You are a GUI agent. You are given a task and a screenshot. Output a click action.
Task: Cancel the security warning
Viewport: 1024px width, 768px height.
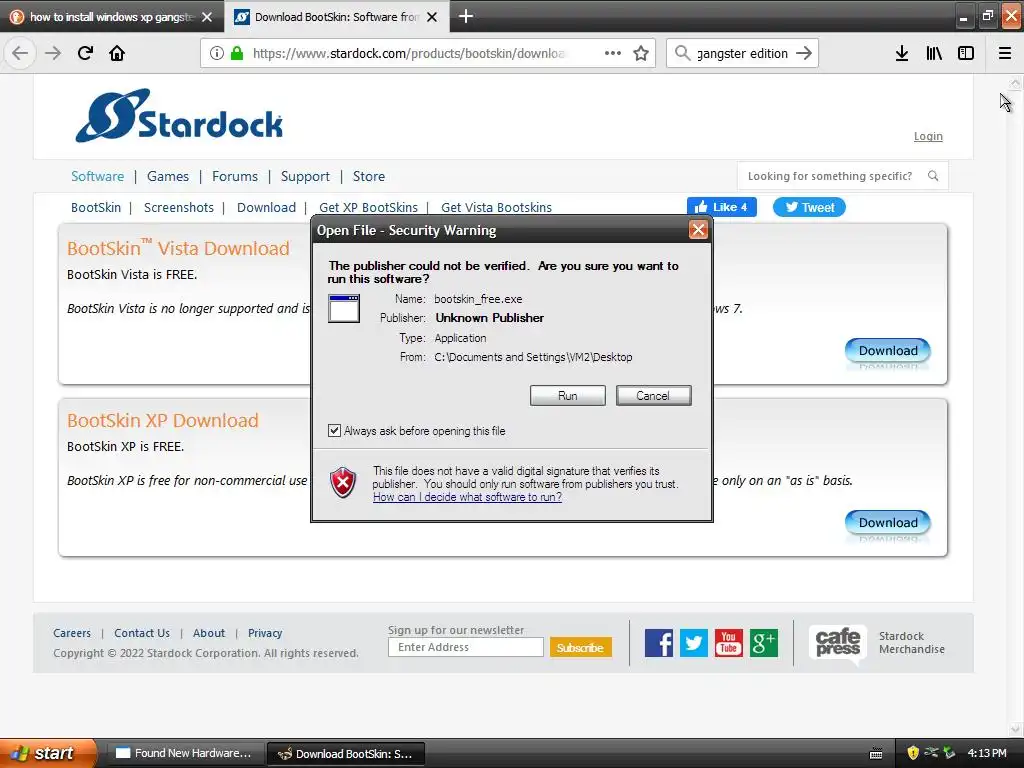653,395
